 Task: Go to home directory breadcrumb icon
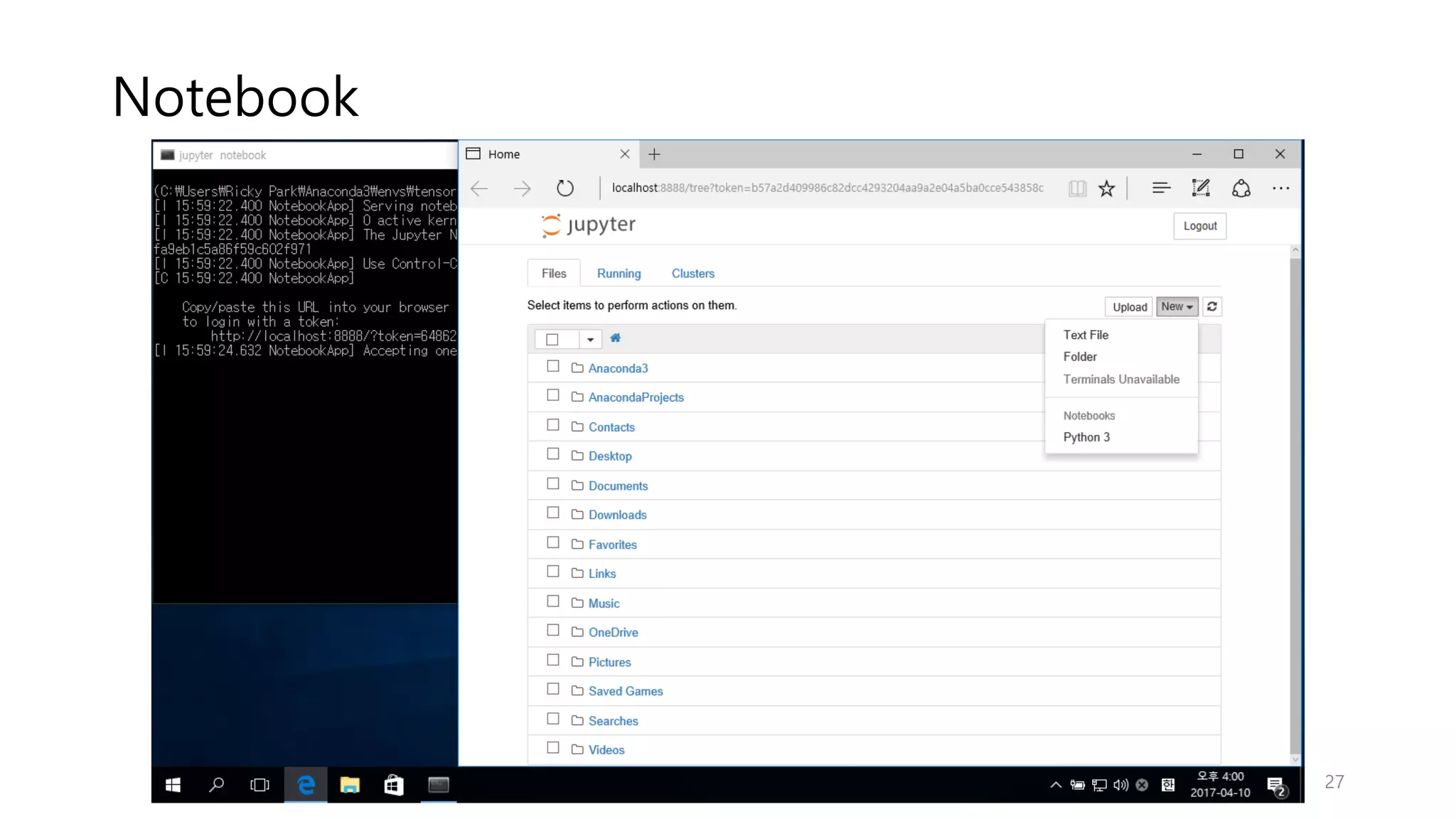[616, 338]
